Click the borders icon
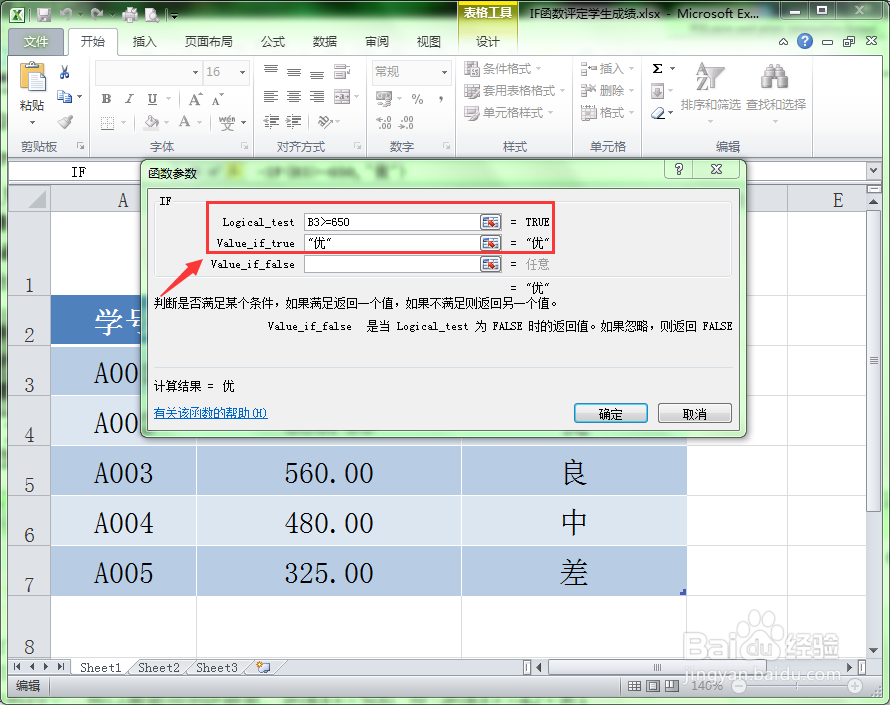This screenshot has width=890, height=705. 107,122
